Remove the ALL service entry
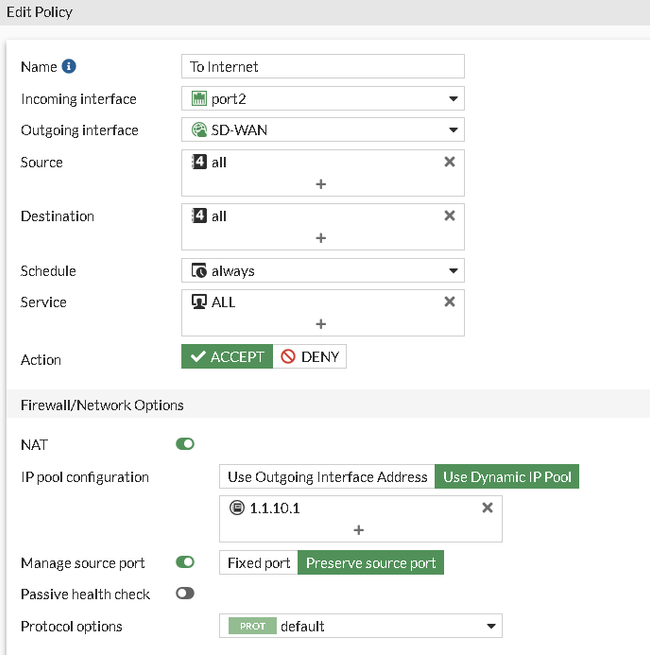 [449, 302]
